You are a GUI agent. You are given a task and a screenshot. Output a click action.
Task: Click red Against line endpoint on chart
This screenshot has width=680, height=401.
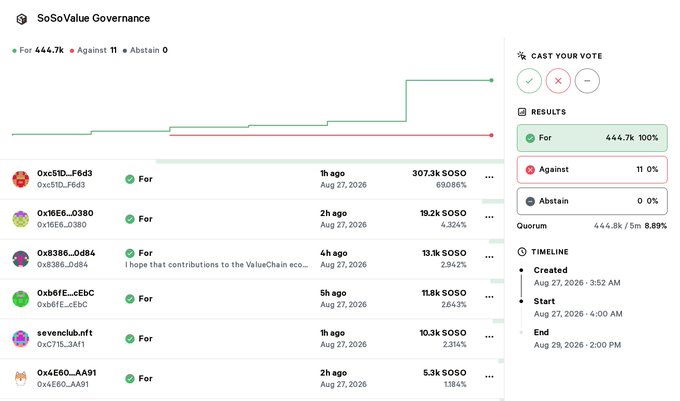(491, 135)
